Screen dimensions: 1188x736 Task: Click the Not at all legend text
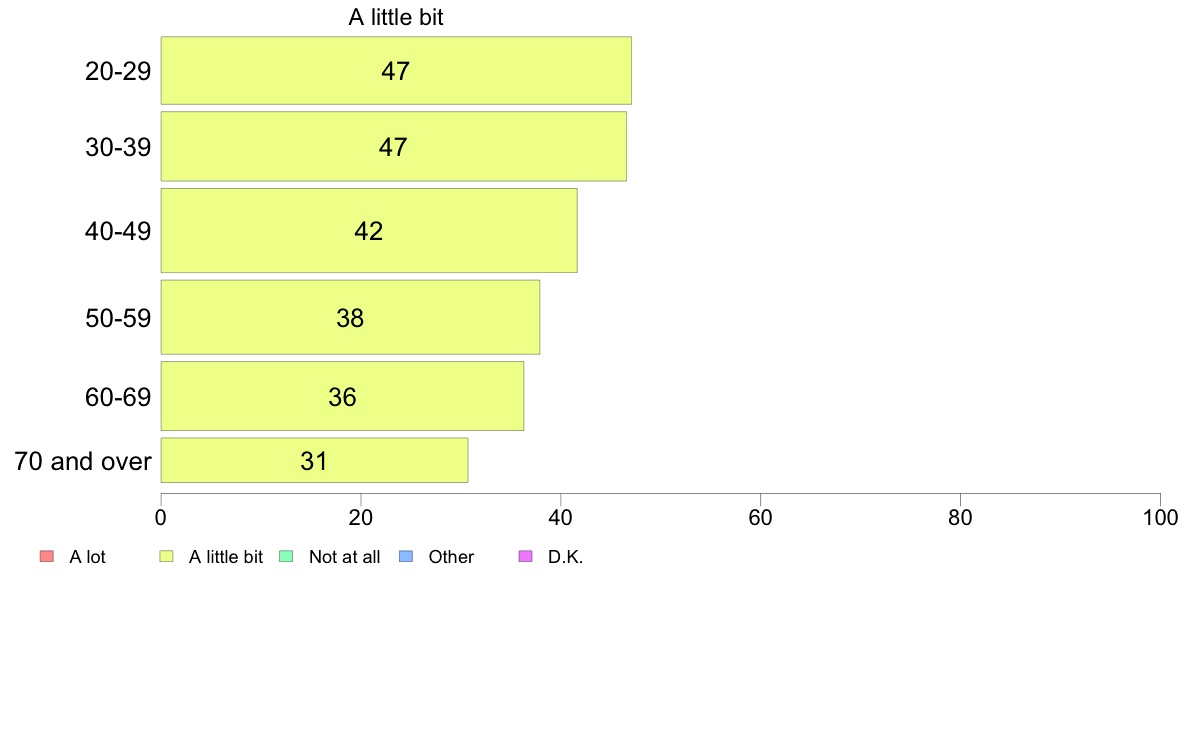[344, 557]
